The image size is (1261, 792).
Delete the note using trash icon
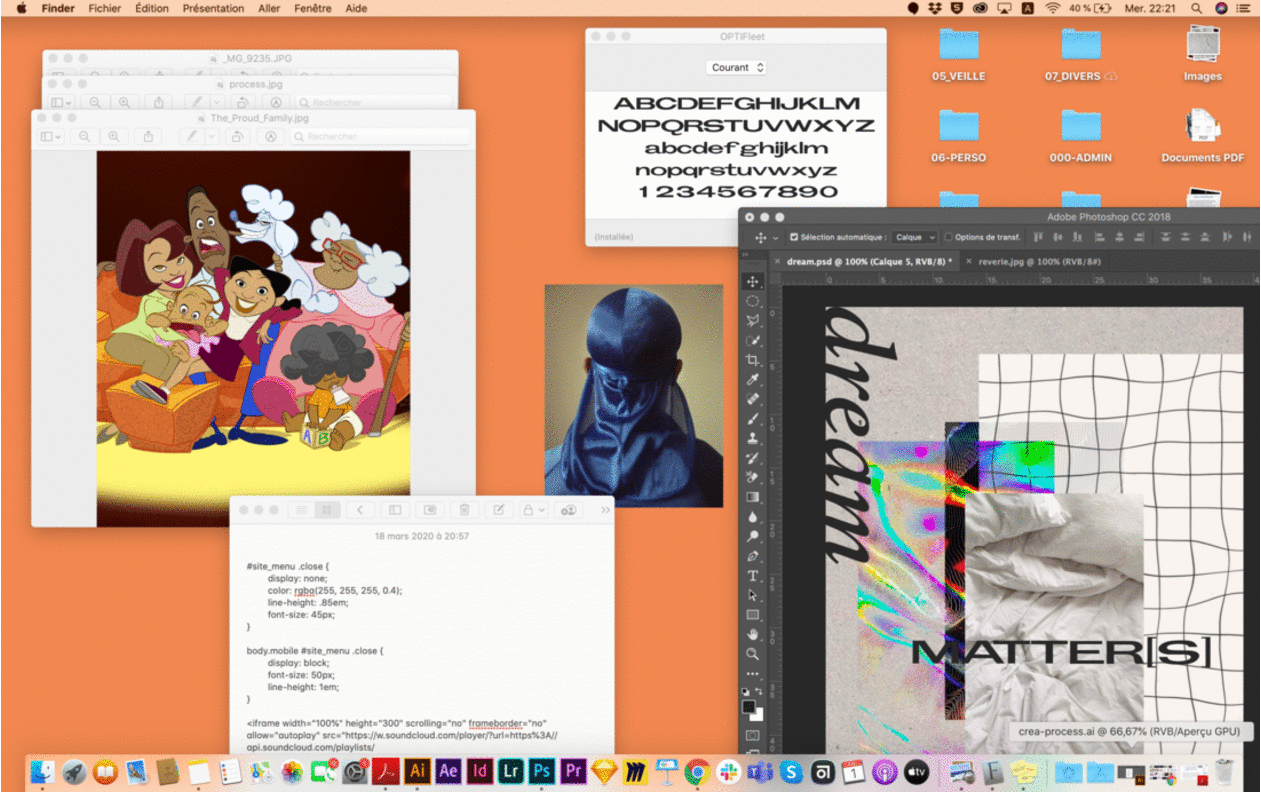coord(464,510)
